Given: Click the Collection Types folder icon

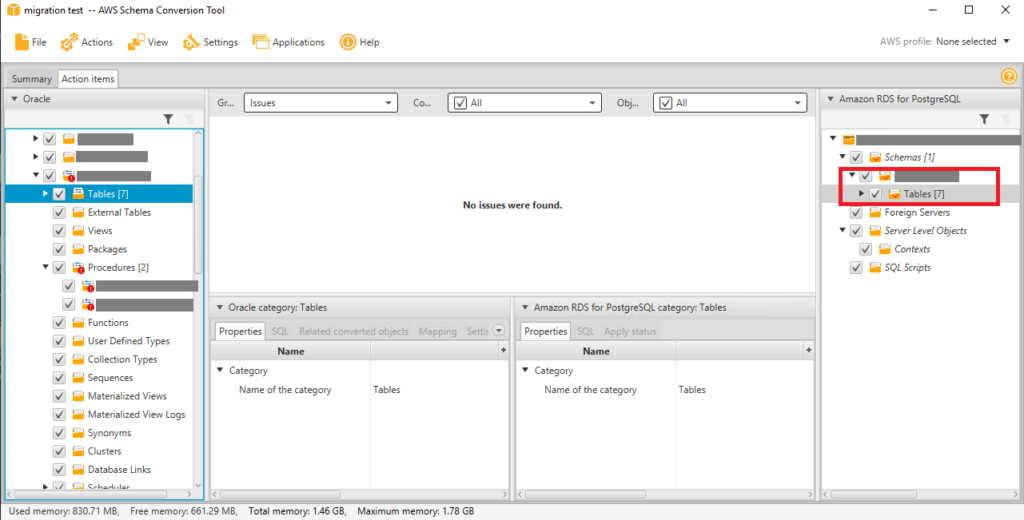Looking at the screenshot, I should click(78, 359).
